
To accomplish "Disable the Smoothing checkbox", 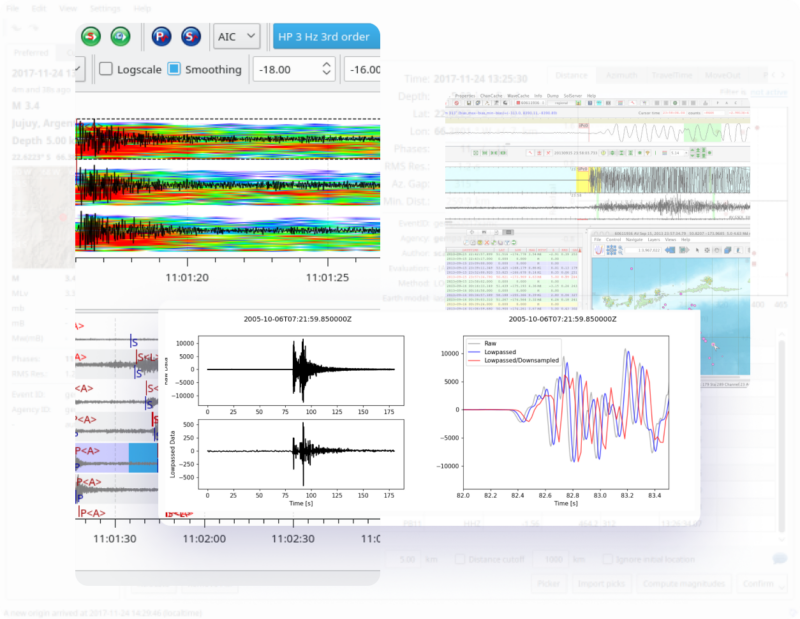I will pyautogui.click(x=173, y=69).
